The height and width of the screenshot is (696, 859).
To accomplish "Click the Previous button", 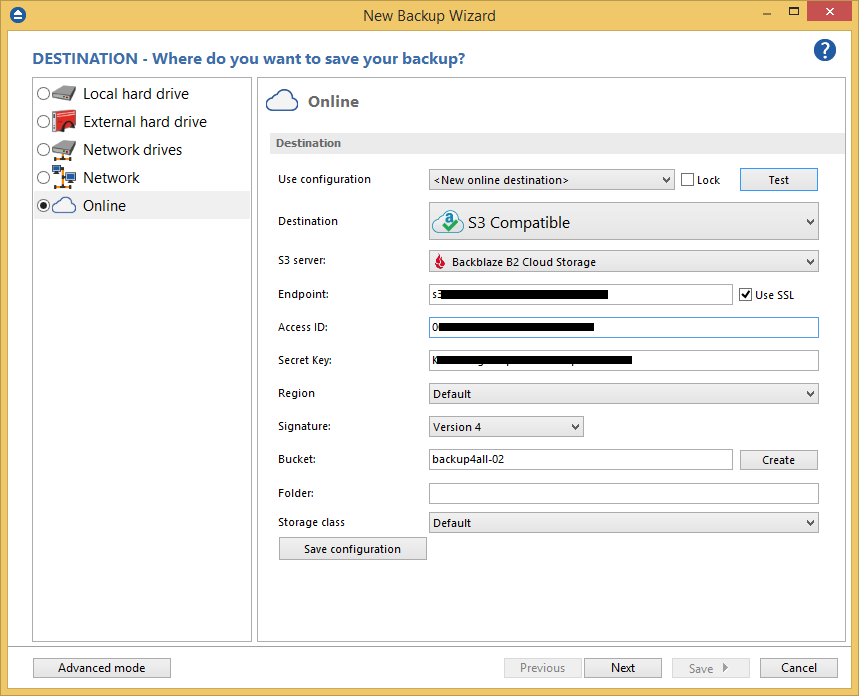I will [542, 668].
